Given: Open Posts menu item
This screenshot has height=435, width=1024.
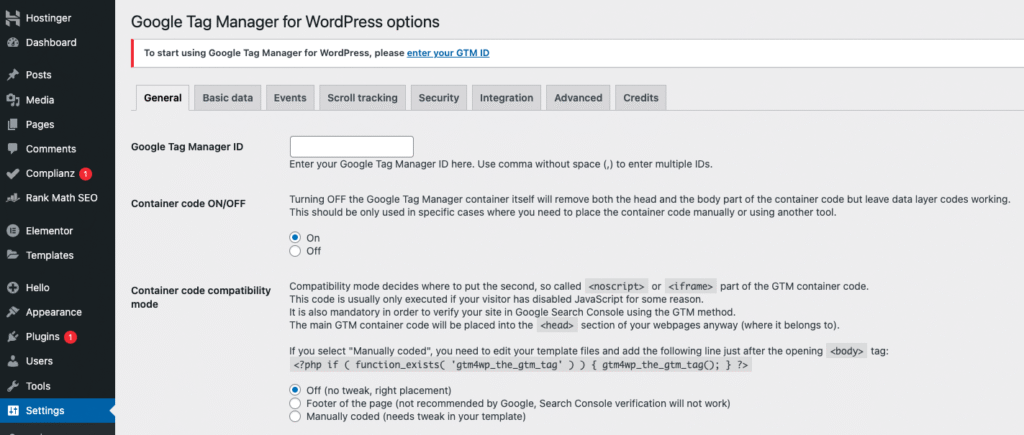Looking at the screenshot, I should (57, 75).
